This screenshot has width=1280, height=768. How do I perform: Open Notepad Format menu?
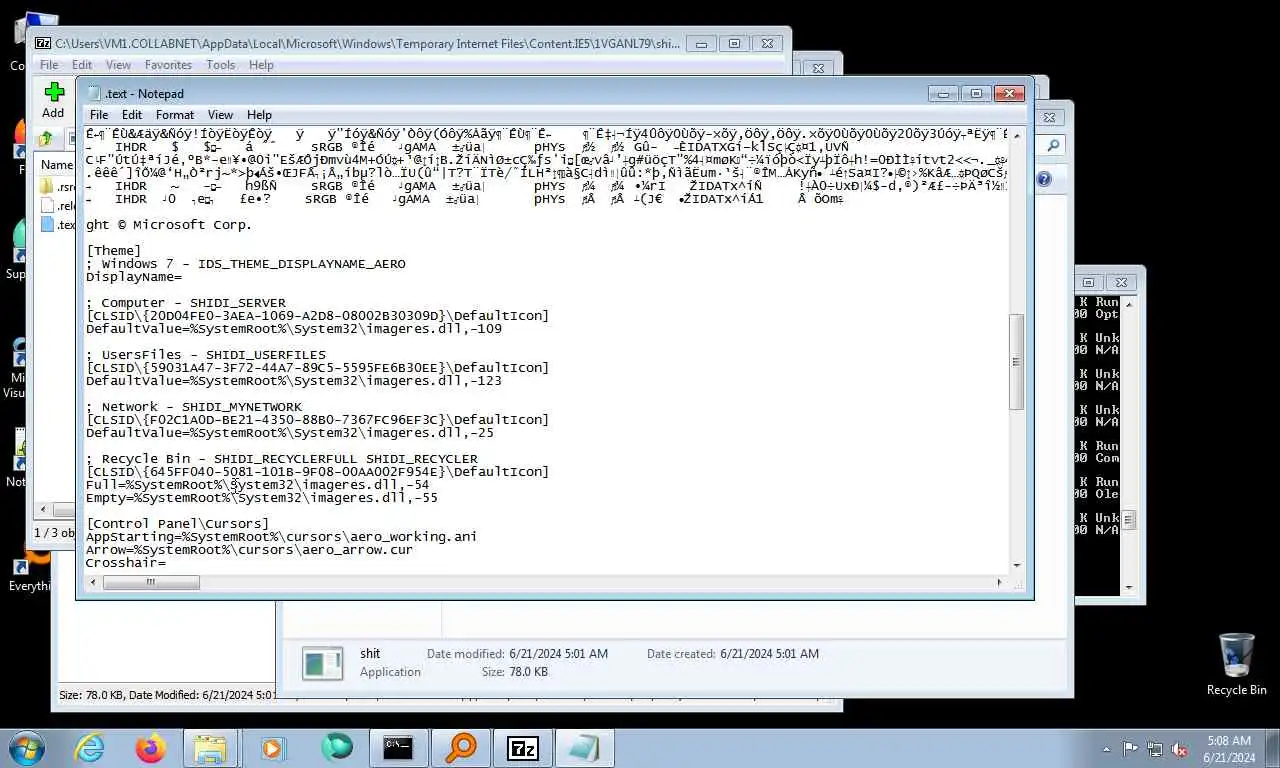pyautogui.click(x=175, y=115)
